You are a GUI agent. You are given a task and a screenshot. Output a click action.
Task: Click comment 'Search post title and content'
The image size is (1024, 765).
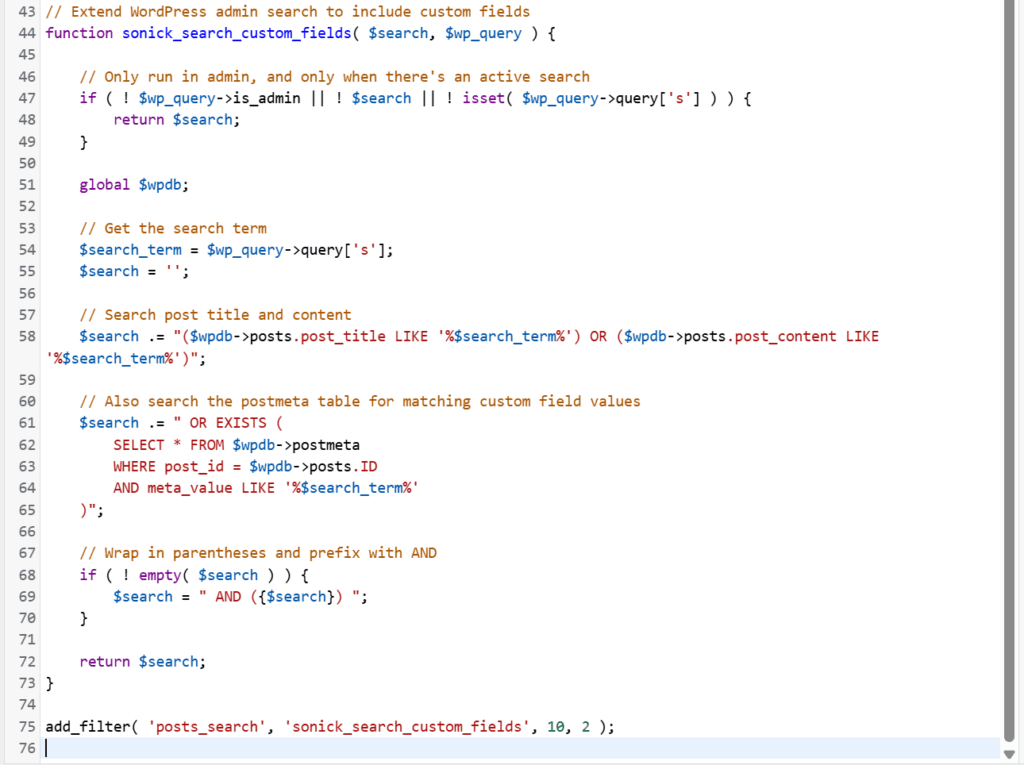(216, 315)
